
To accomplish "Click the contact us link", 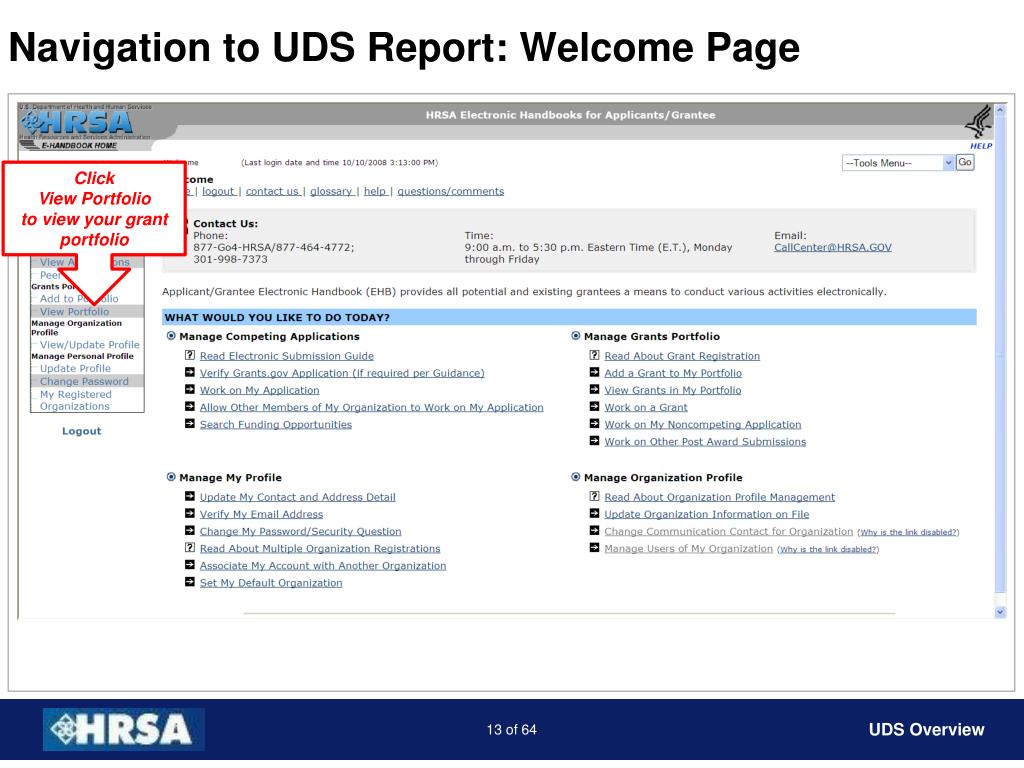I will click(x=272, y=191).
